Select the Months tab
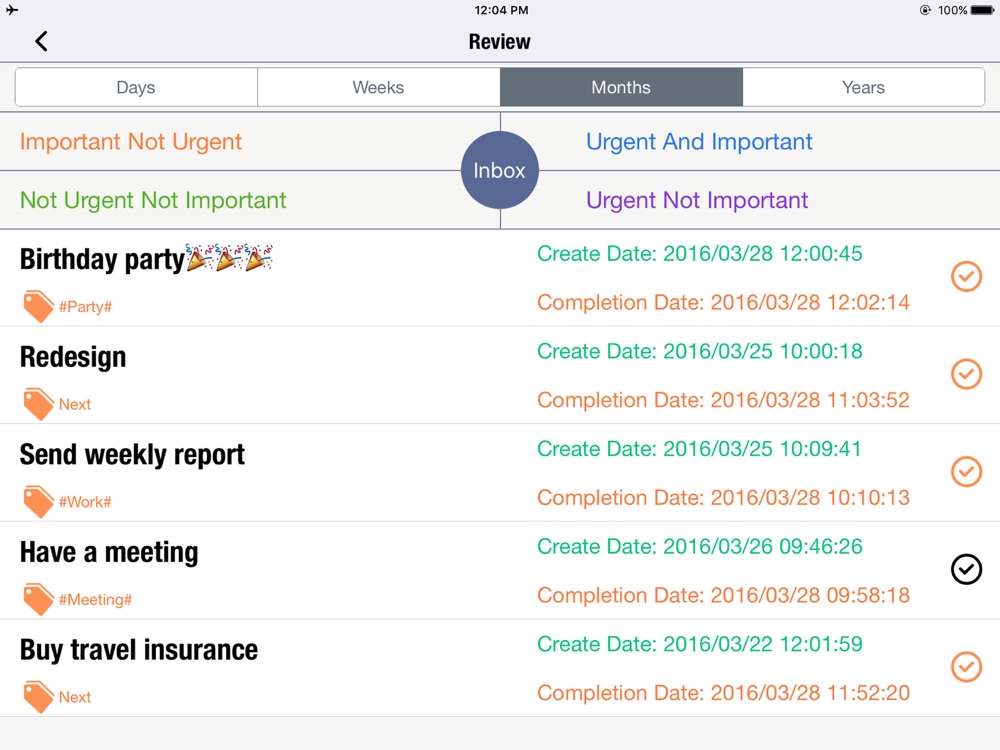 [x=621, y=87]
